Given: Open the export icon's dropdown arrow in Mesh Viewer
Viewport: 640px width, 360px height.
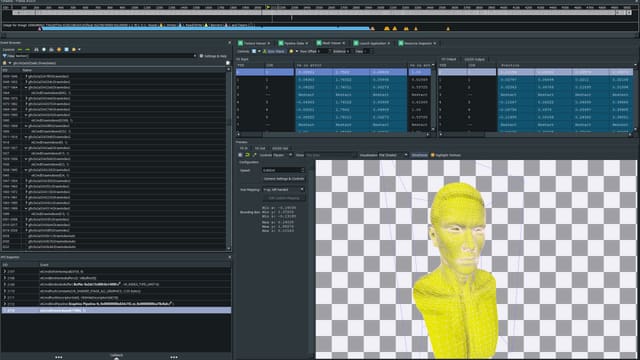Looking at the screenshot, I should [x=259, y=51].
